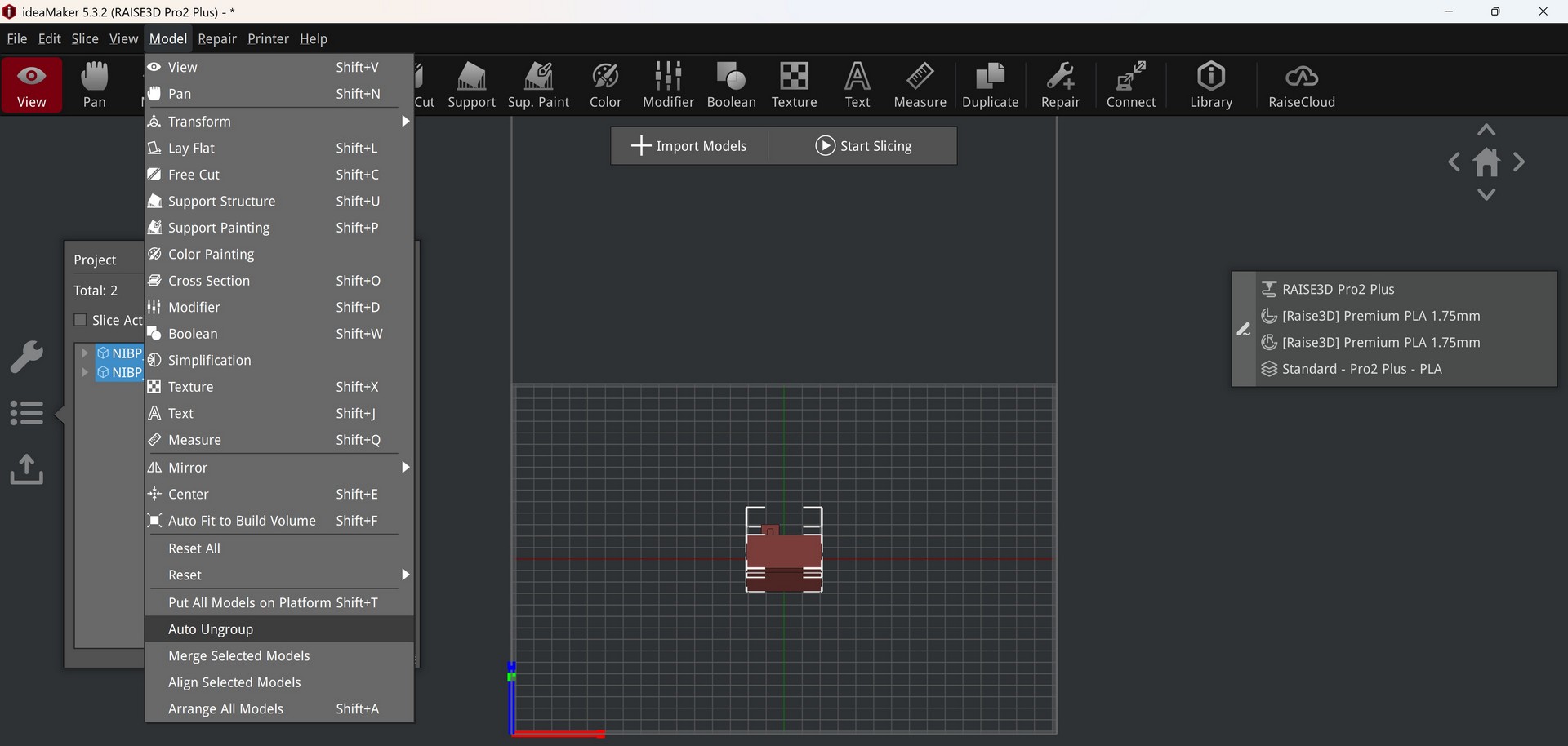Image resolution: width=1568 pixels, height=746 pixels.
Task: Click the list icon in left sidebar
Action: click(26, 413)
